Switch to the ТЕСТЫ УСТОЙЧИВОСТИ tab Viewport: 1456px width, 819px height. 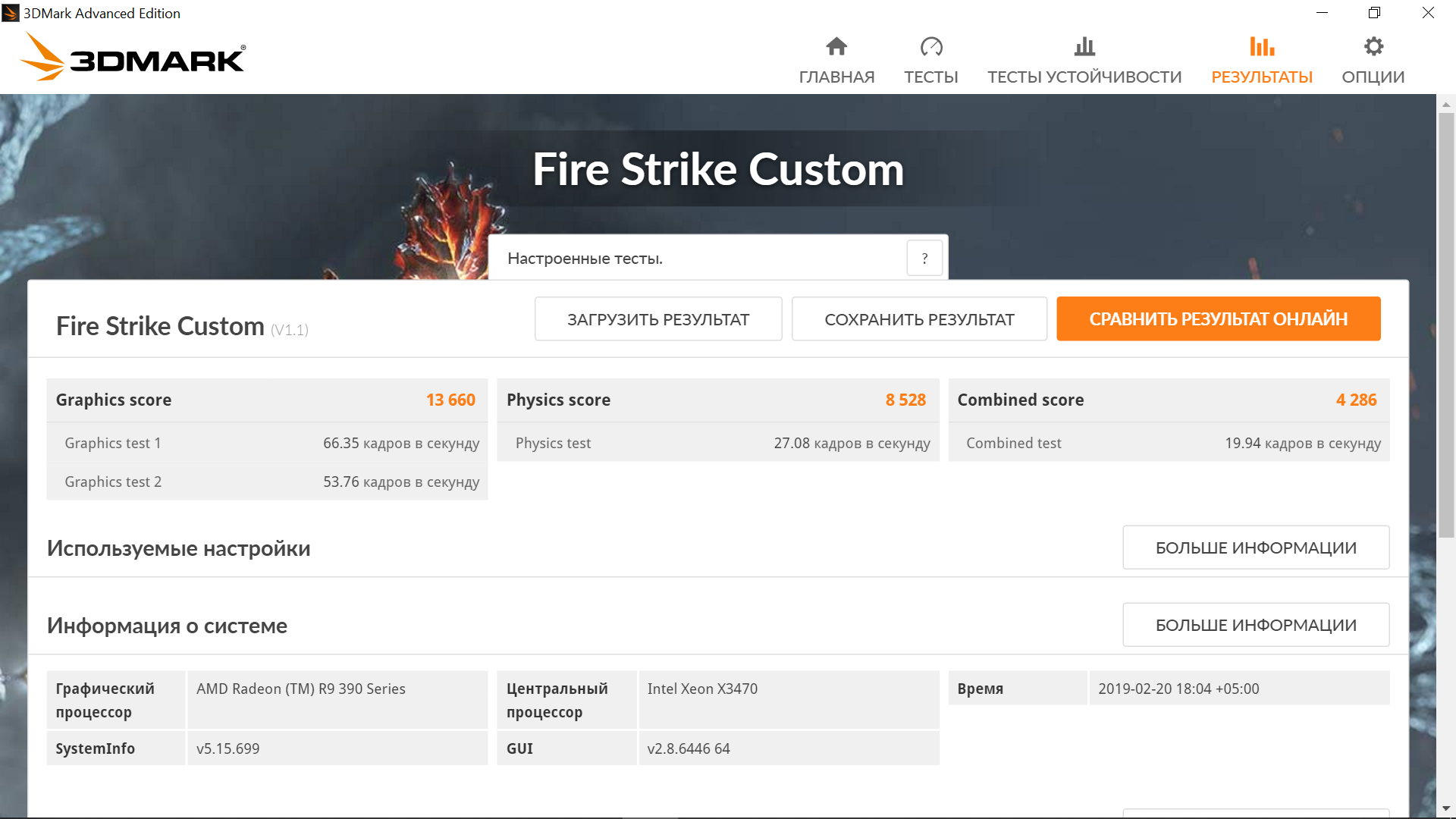pos(1084,77)
